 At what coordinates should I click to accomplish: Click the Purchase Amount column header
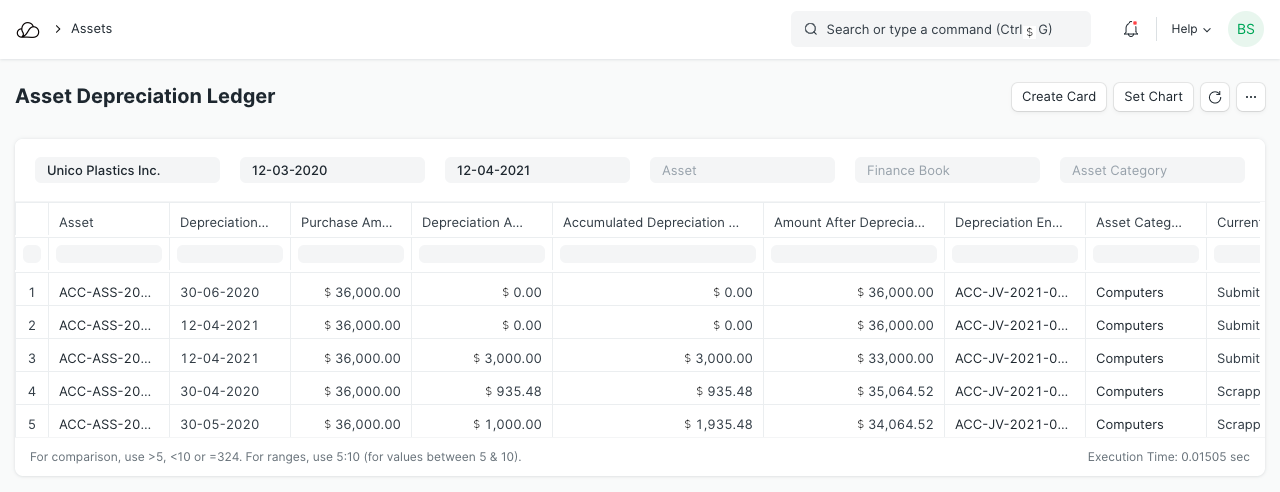[350, 223]
